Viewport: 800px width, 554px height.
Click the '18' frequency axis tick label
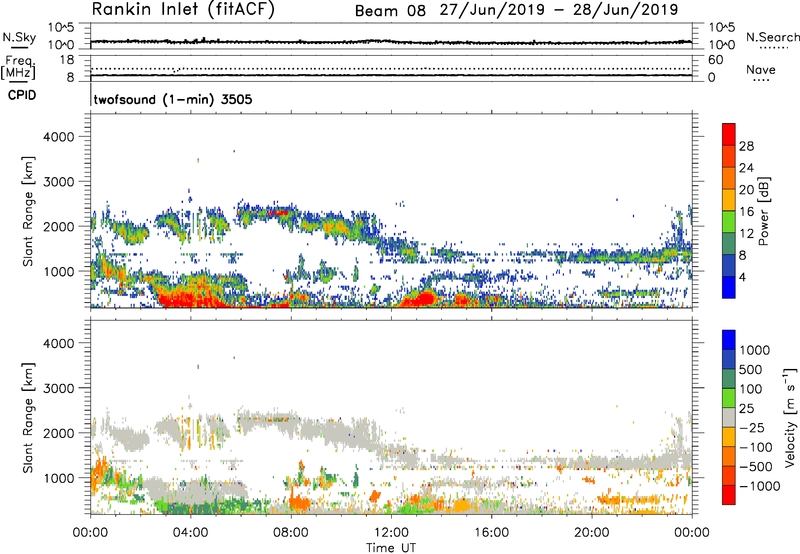pyautogui.click(x=67, y=60)
